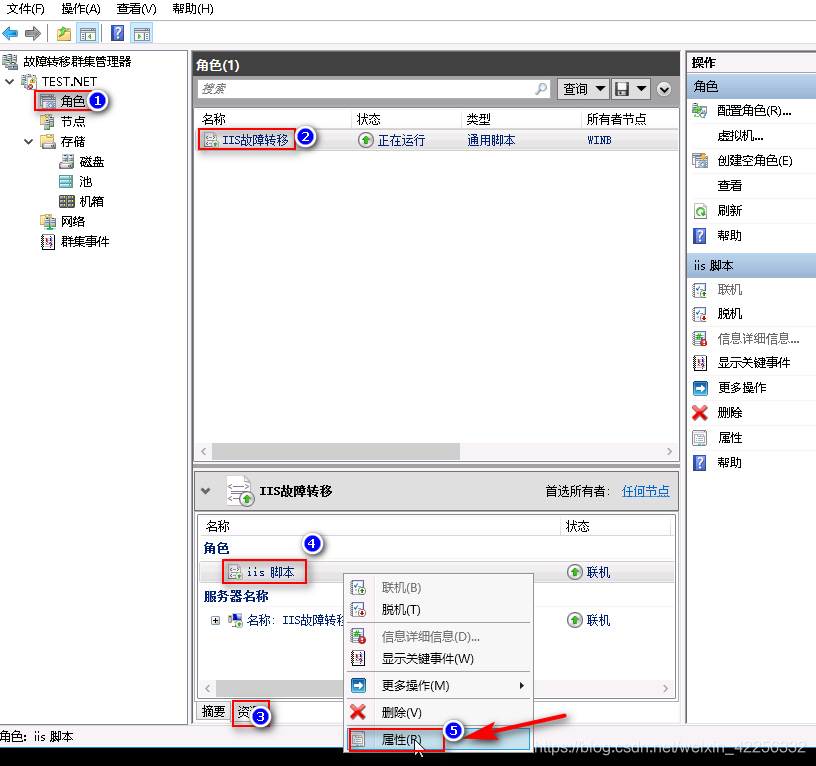Select the iis 脚本 resource row
The width and height of the screenshot is (816, 766).
pyautogui.click(x=436, y=572)
